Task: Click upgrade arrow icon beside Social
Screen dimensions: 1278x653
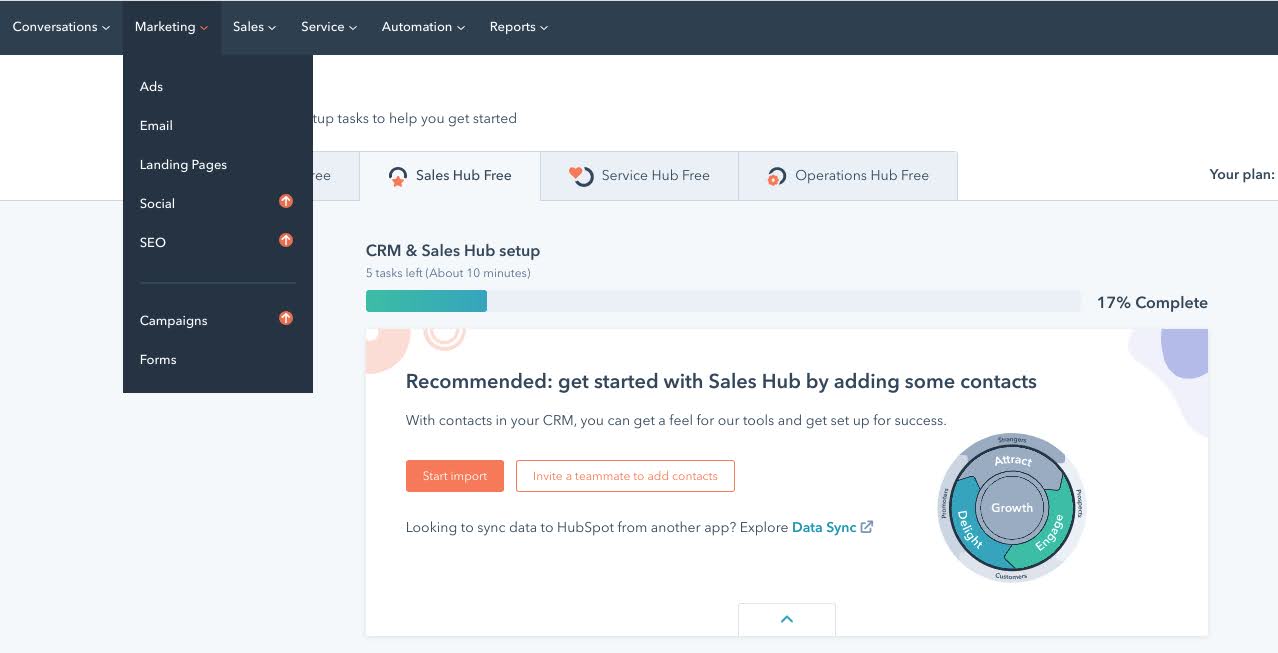Action: 286,201
